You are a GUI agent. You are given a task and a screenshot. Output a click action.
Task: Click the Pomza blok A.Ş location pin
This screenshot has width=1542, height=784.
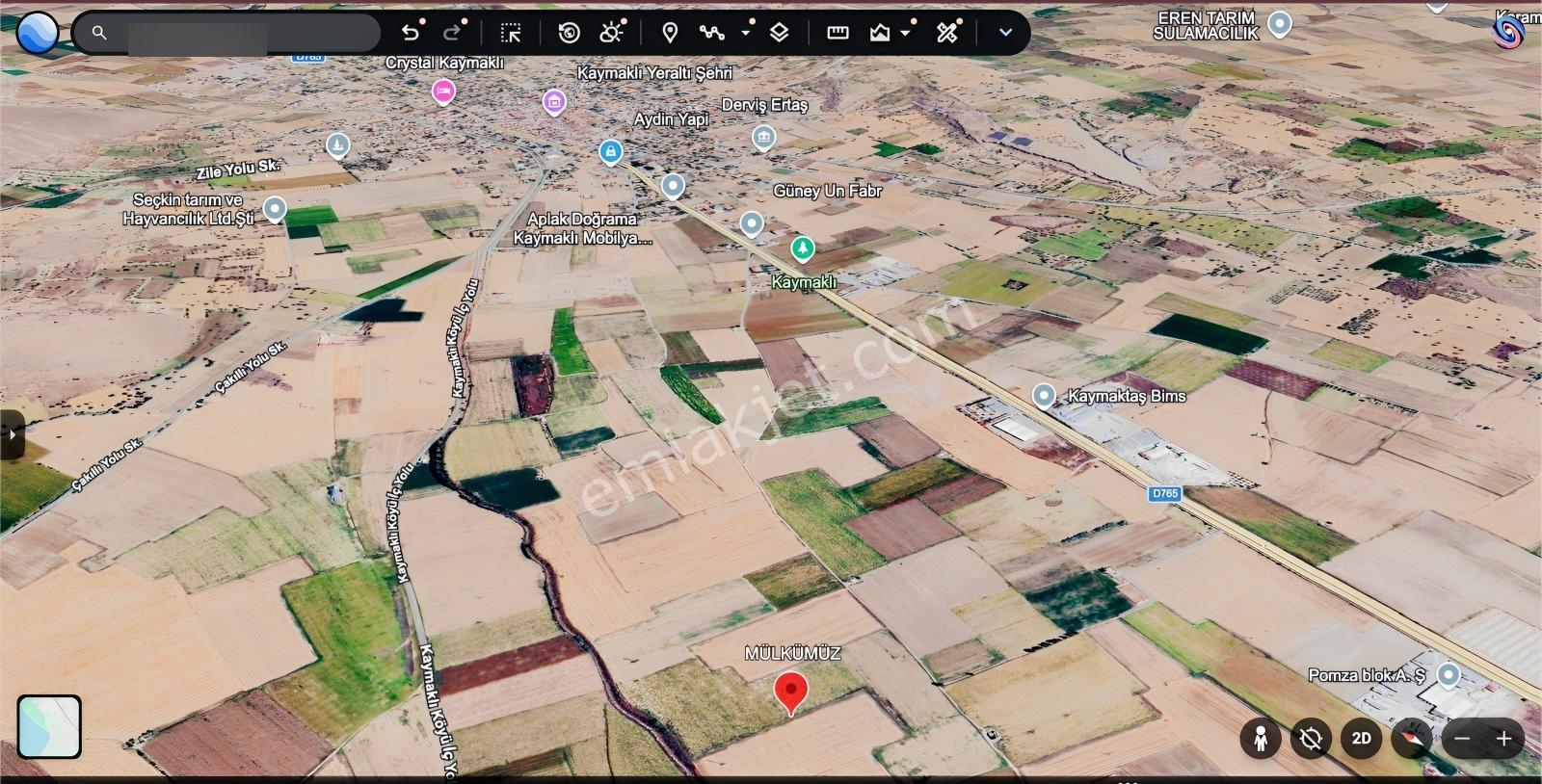coord(1448,674)
